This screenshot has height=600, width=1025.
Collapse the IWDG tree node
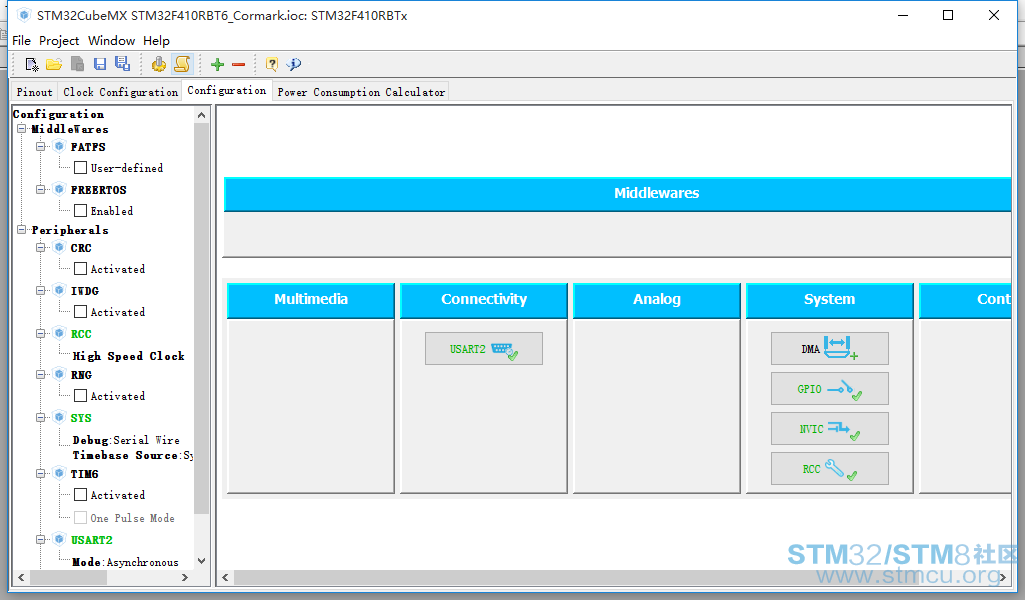[x=41, y=290]
